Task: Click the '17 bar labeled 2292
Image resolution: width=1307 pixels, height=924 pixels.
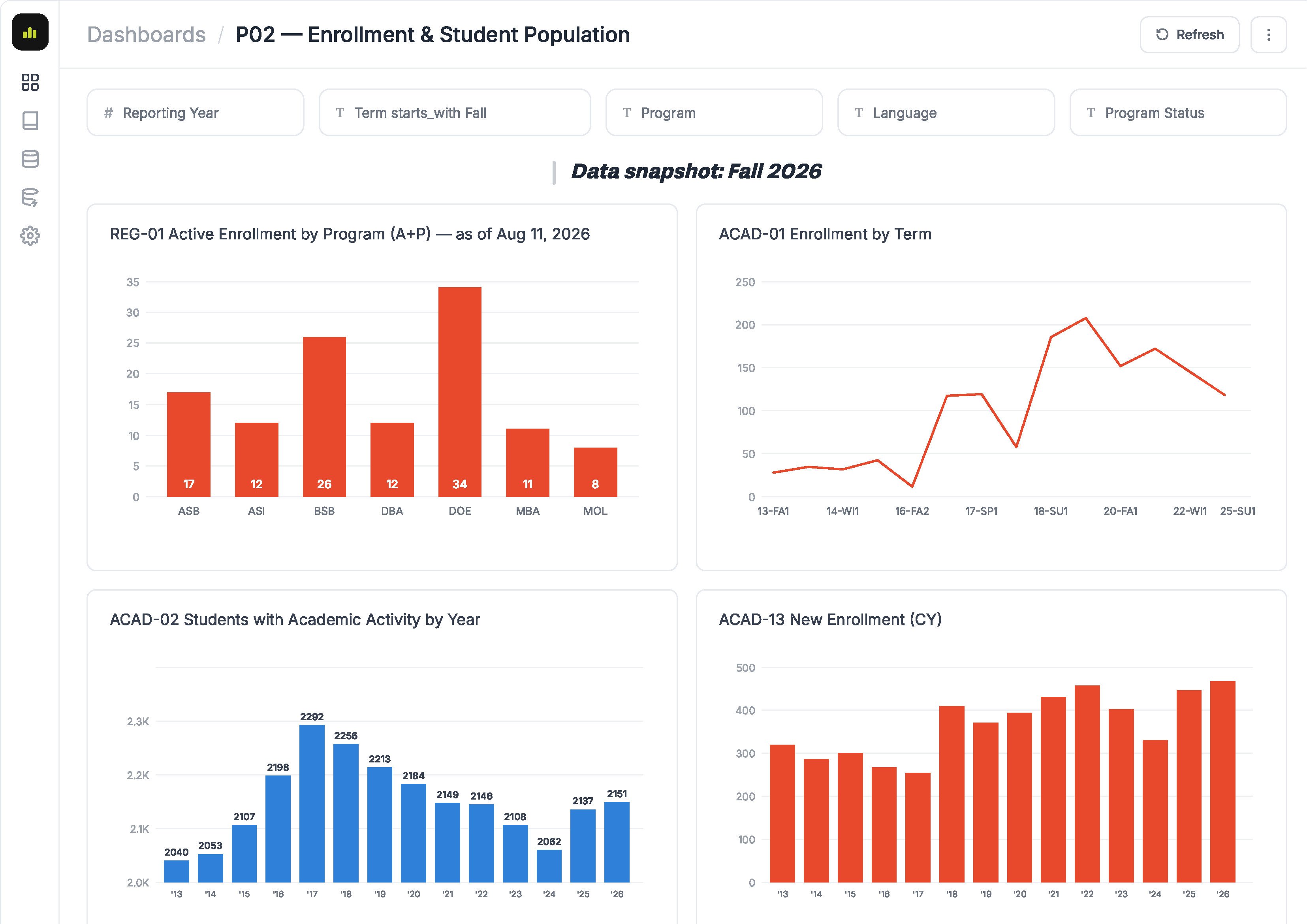Action: (x=311, y=803)
